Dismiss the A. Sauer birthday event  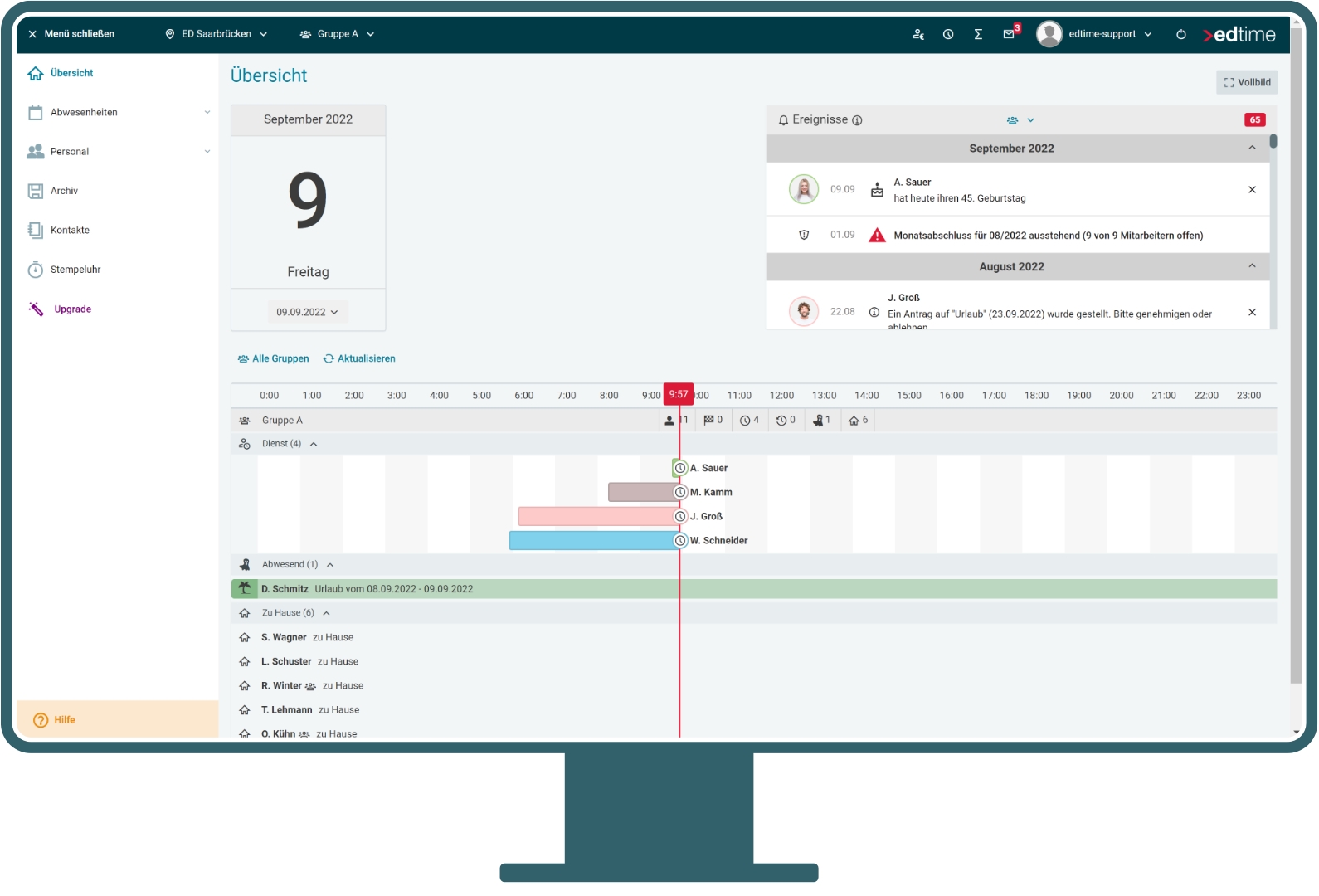click(x=1252, y=190)
